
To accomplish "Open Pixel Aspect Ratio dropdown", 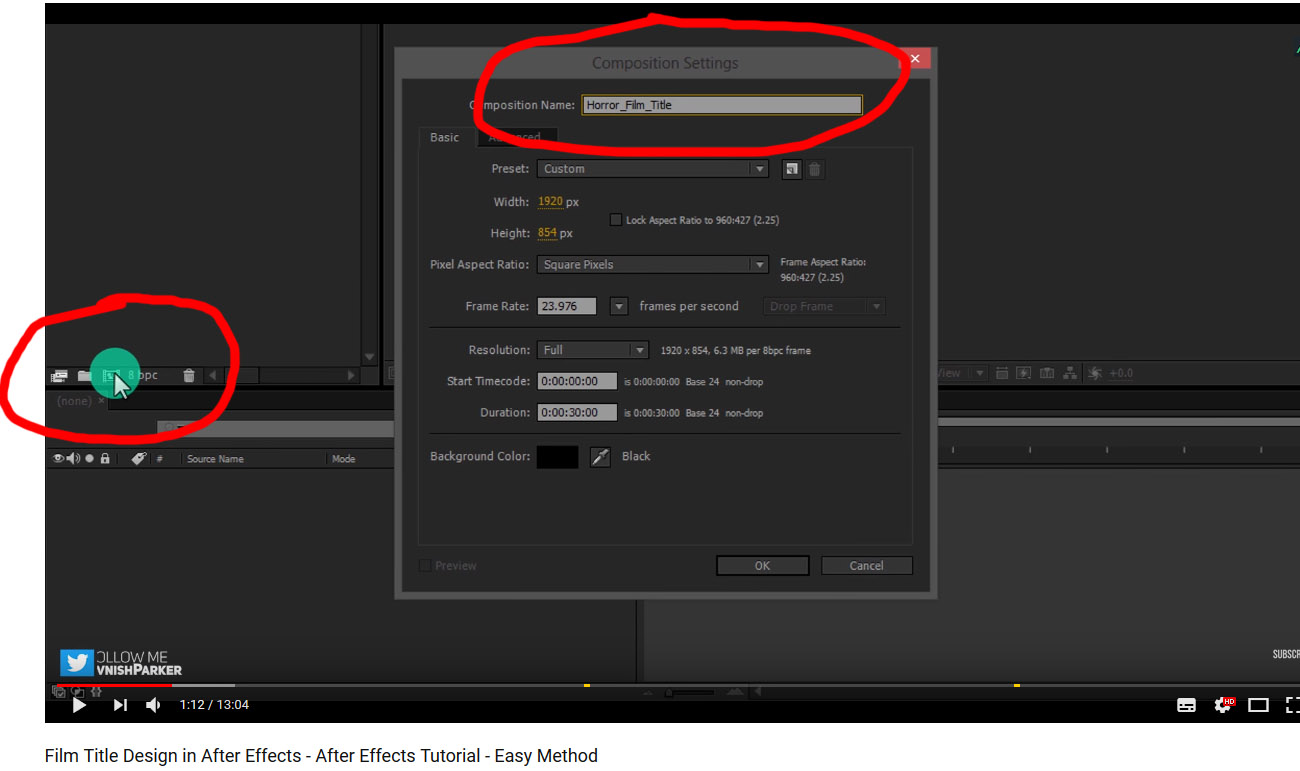I will coord(651,265).
